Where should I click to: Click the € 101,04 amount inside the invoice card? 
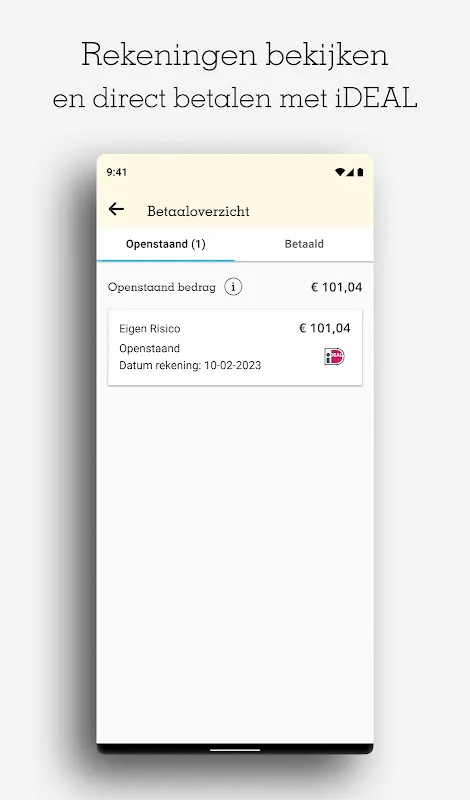pos(325,328)
